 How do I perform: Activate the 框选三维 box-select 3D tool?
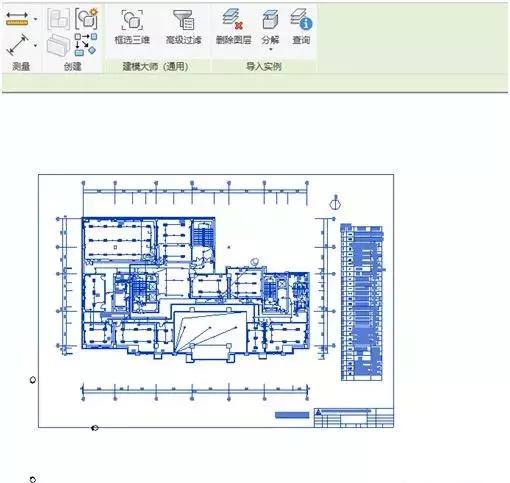point(132,27)
